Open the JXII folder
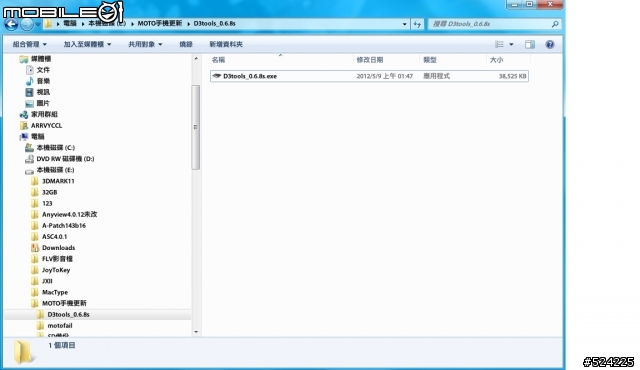 pos(47,281)
